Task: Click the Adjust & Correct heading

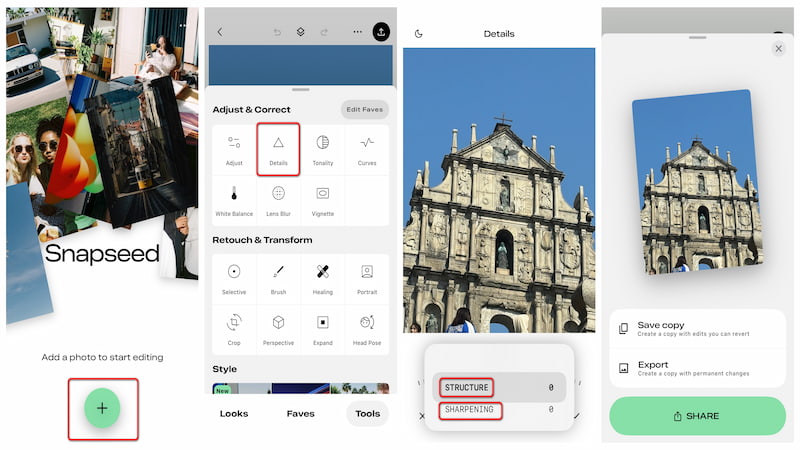Action: pos(251,109)
